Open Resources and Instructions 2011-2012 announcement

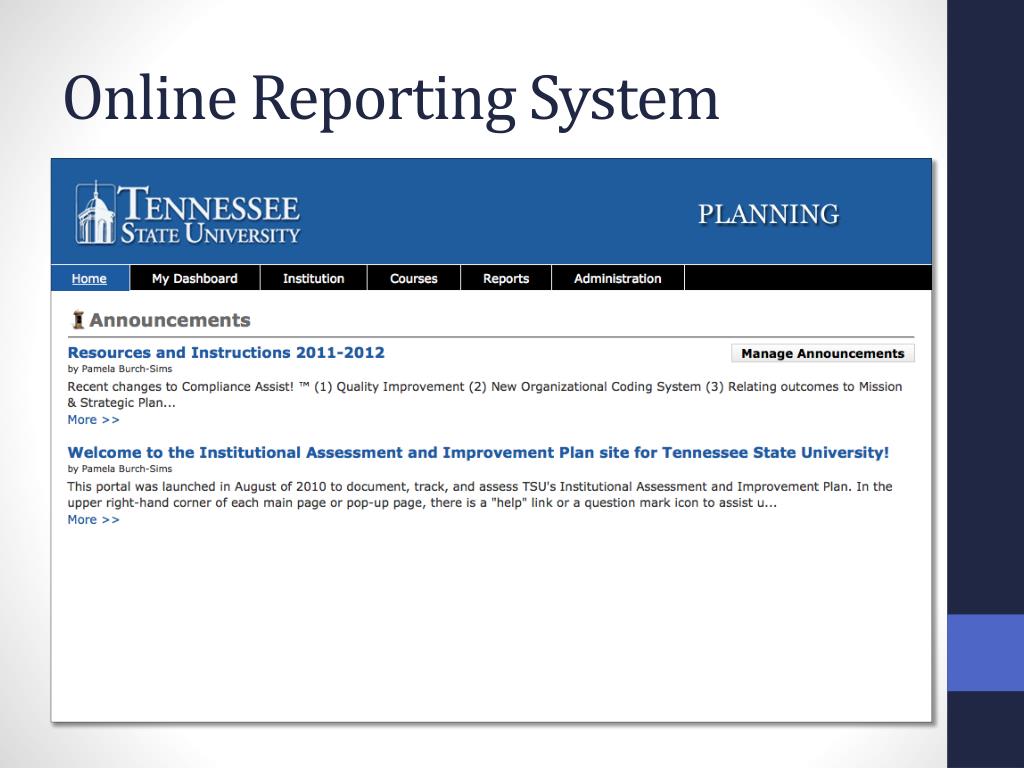tap(226, 353)
